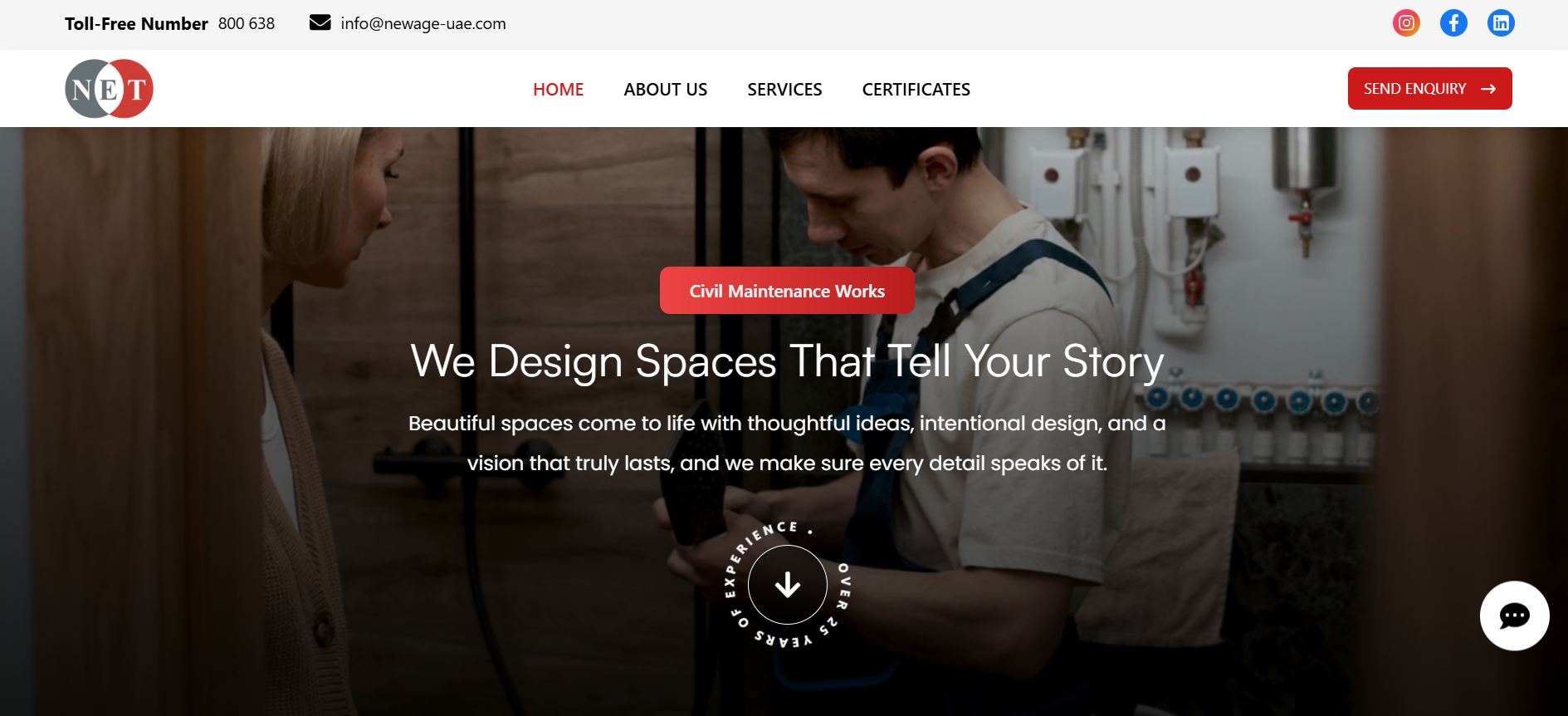Viewport: 1568px width, 716px height.
Task: Click the envelope email icon
Action: click(x=320, y=22)
